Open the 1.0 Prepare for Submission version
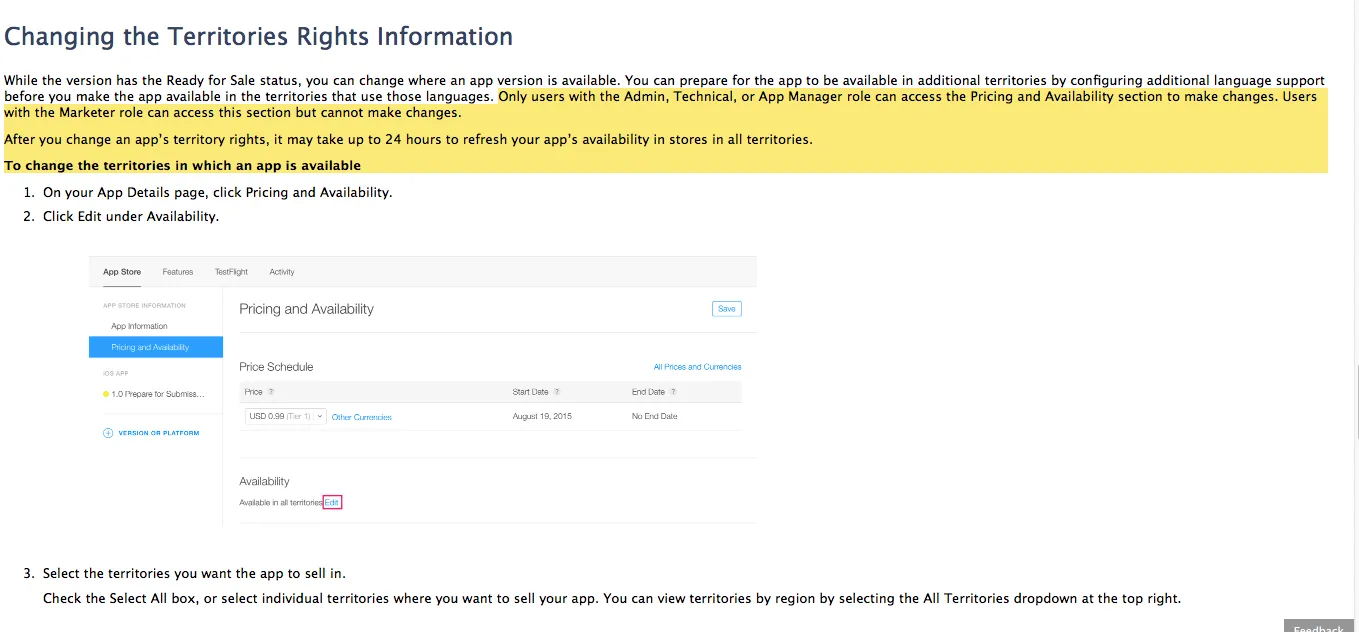Viewport: 1359px width, 632px height. click(x=158, y=394)
